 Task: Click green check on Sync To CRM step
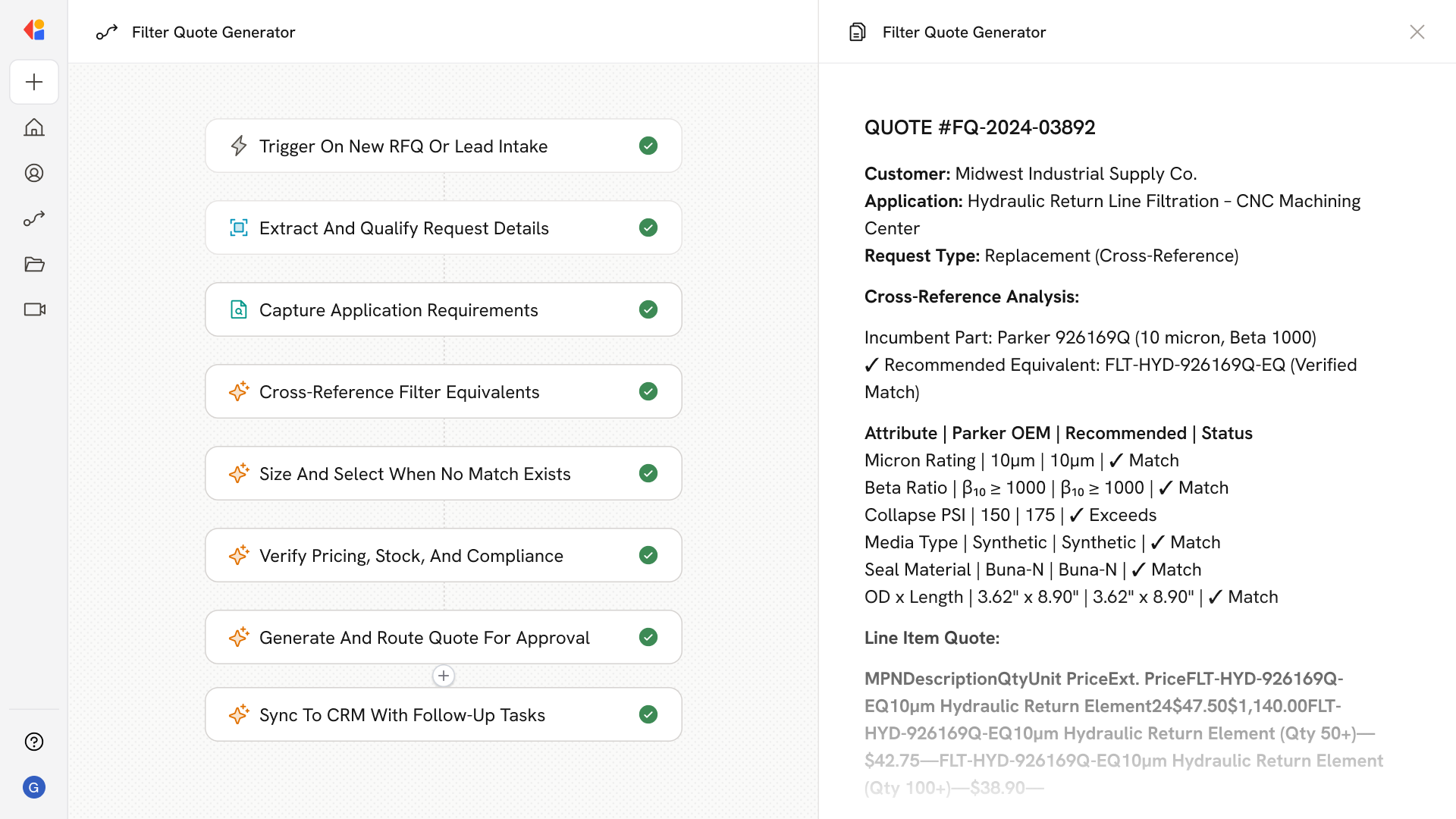point(648,714)
